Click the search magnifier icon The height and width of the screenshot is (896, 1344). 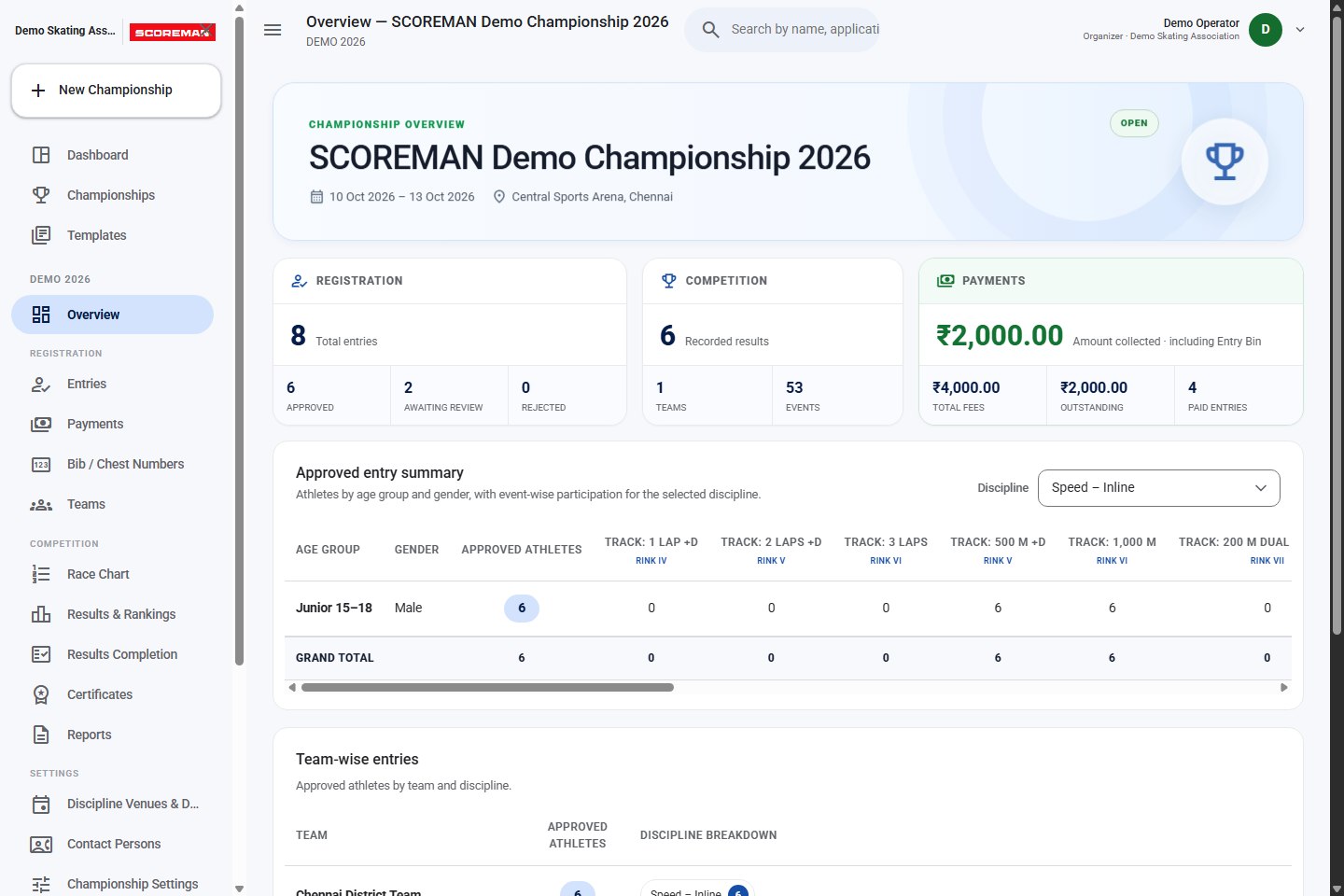[x=710, y=30]
